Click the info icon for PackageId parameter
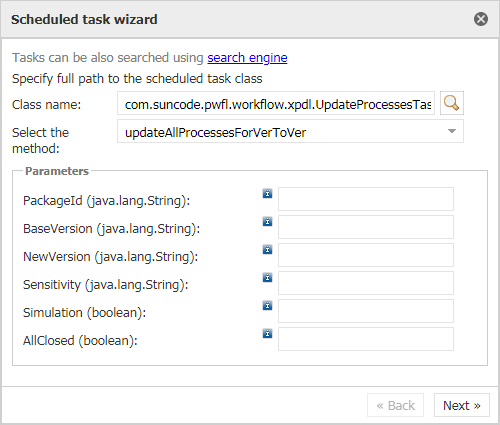Viewport: 500px width, 425px height. click(x=267, y=193)
